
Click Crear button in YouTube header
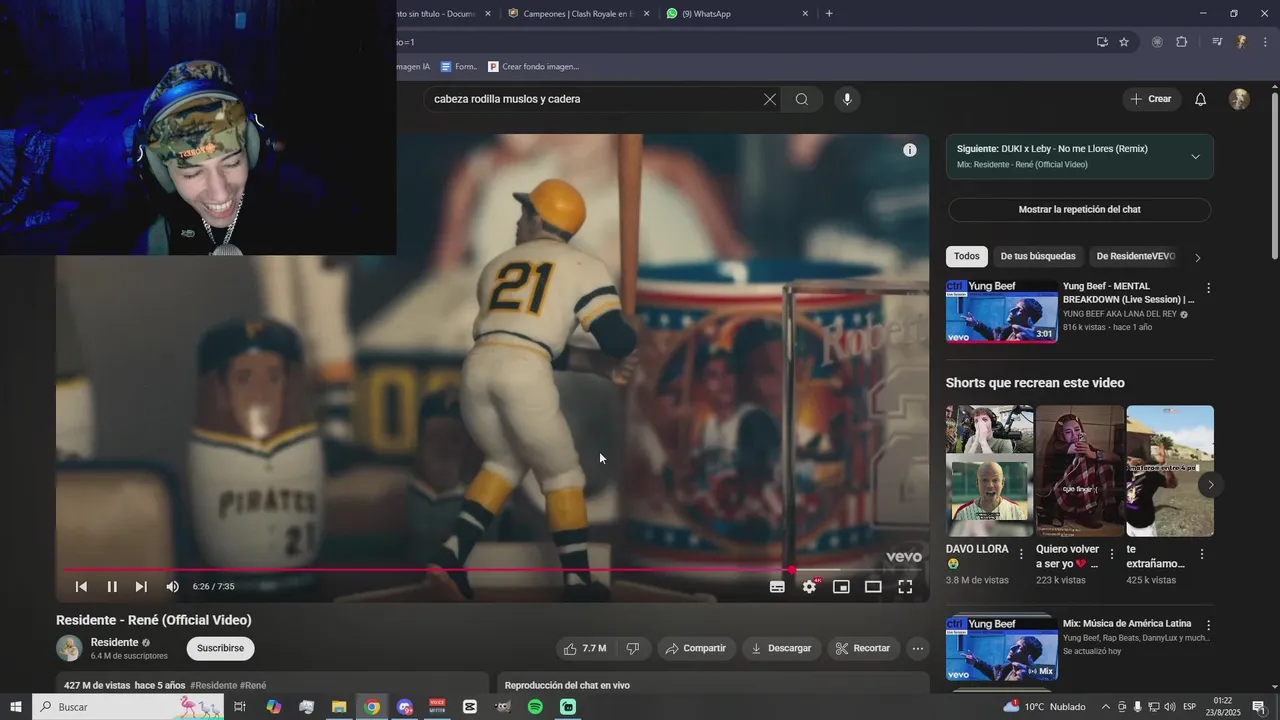pyautogui.click(x=1151, y=99)
